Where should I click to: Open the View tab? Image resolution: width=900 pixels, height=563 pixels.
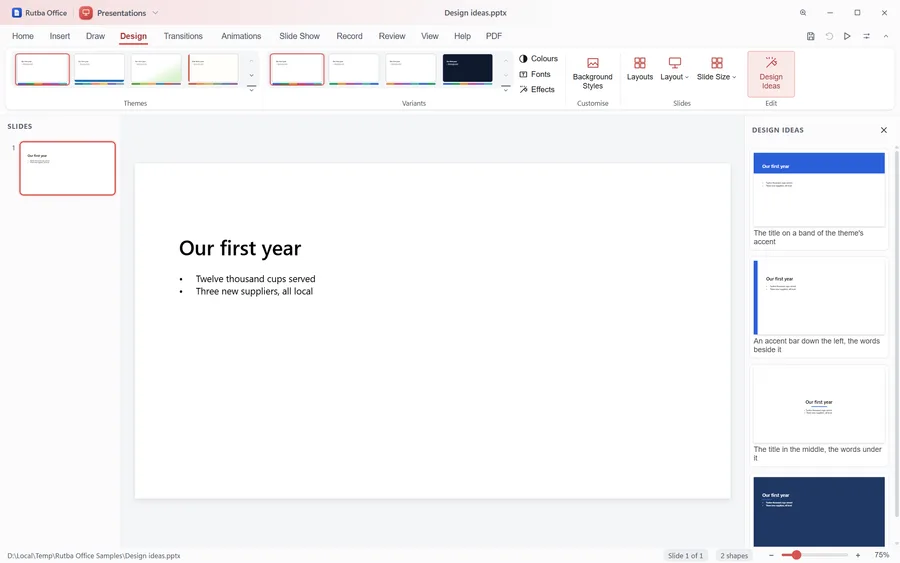click(429, 36)
